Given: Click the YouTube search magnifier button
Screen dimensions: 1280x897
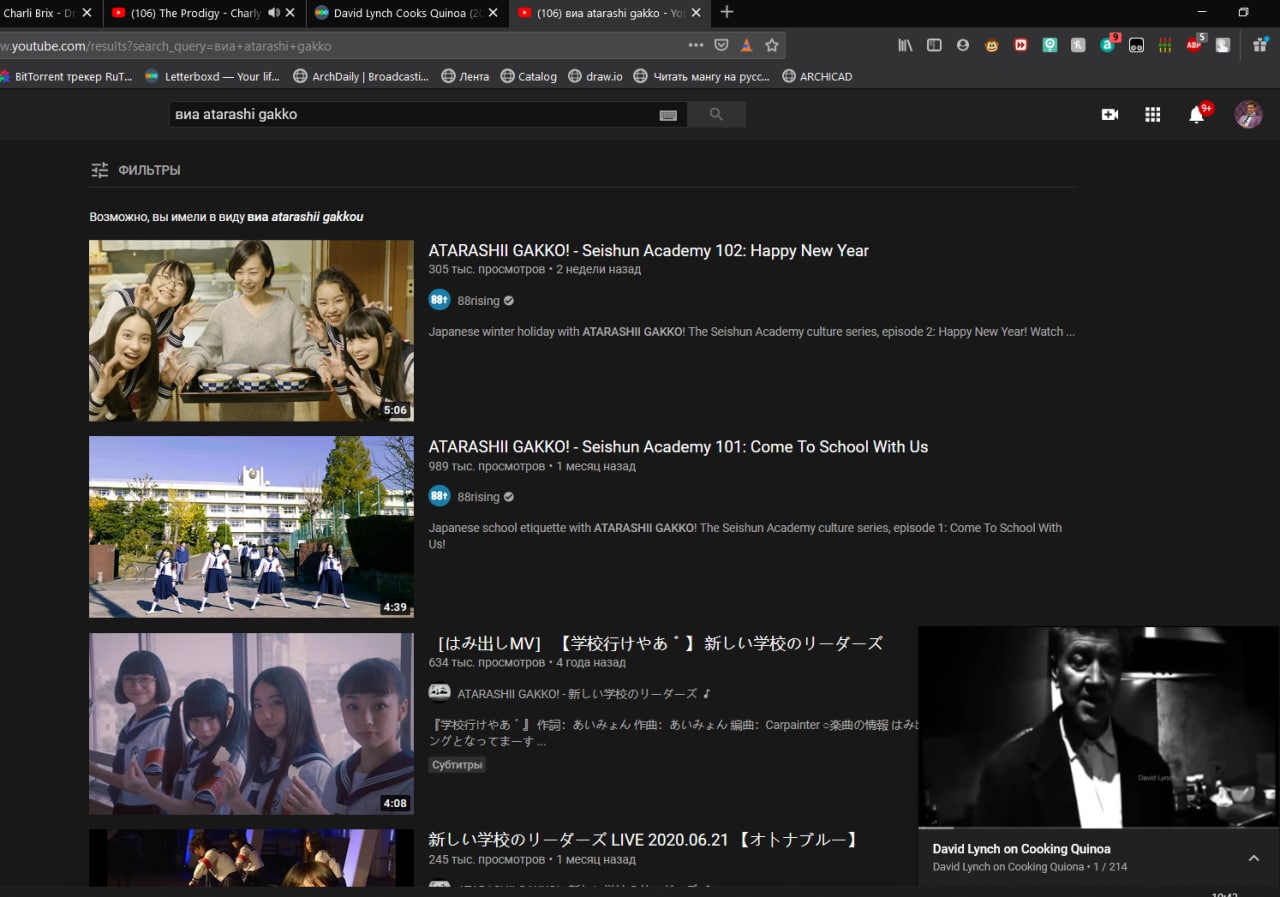Looking at the screenshot, I should (716, 114).
